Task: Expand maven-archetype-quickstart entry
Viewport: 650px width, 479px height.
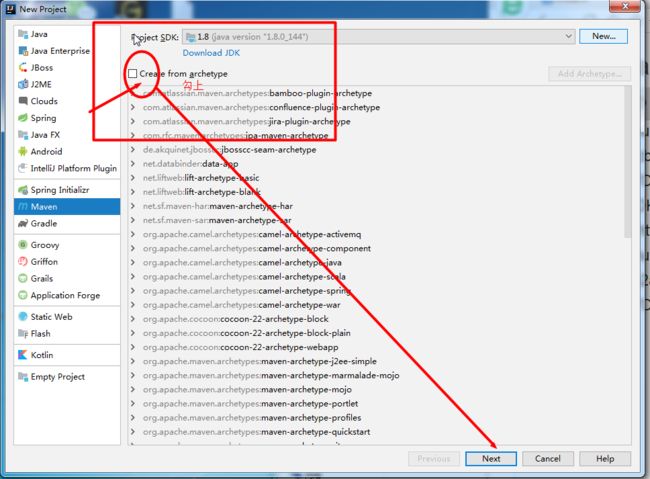Action: tap(133, 432)
